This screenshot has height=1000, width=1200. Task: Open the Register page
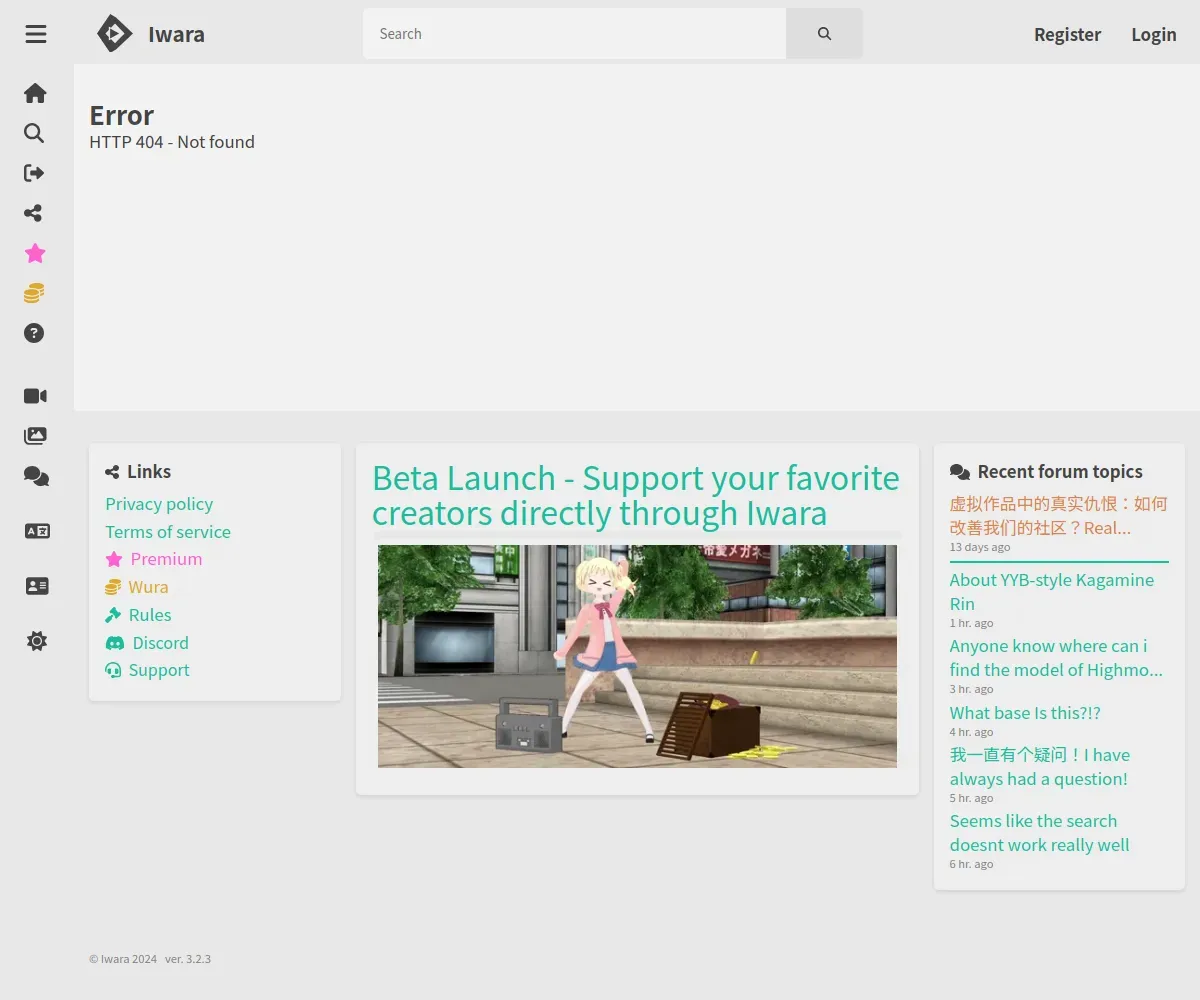pyautogui.click(x=1067, y=34)
